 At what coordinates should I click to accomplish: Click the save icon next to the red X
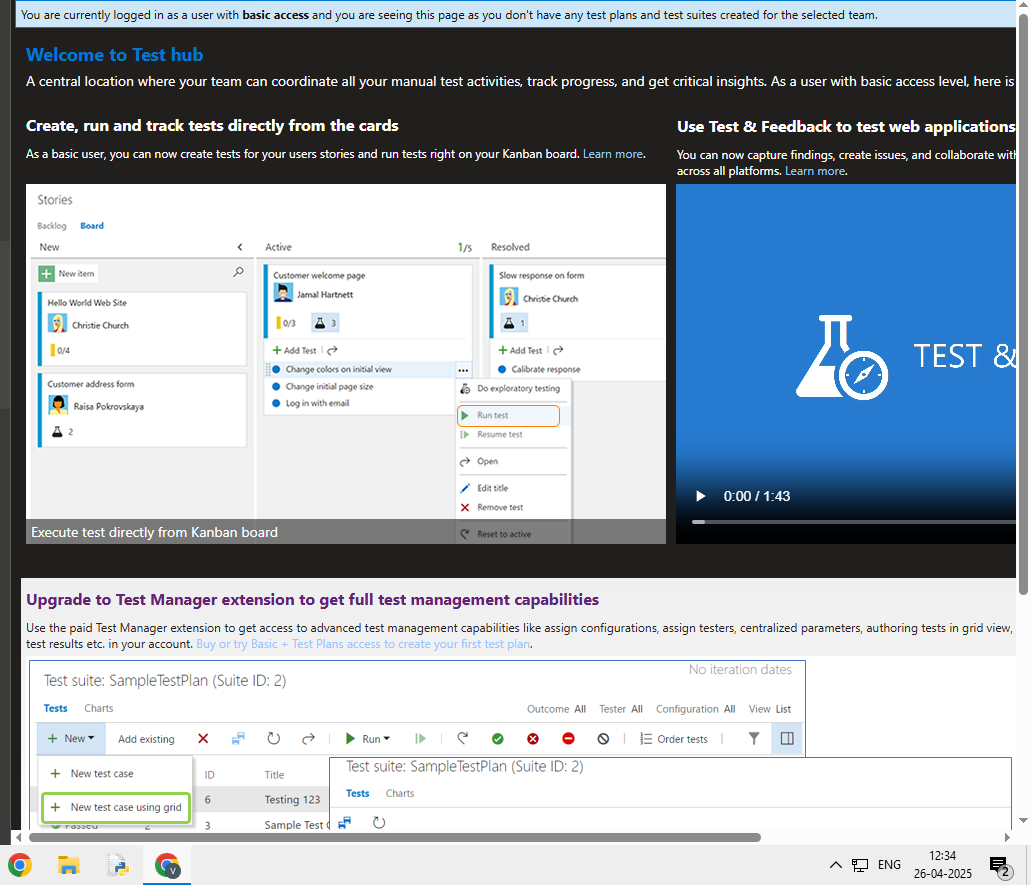point(238,738)
